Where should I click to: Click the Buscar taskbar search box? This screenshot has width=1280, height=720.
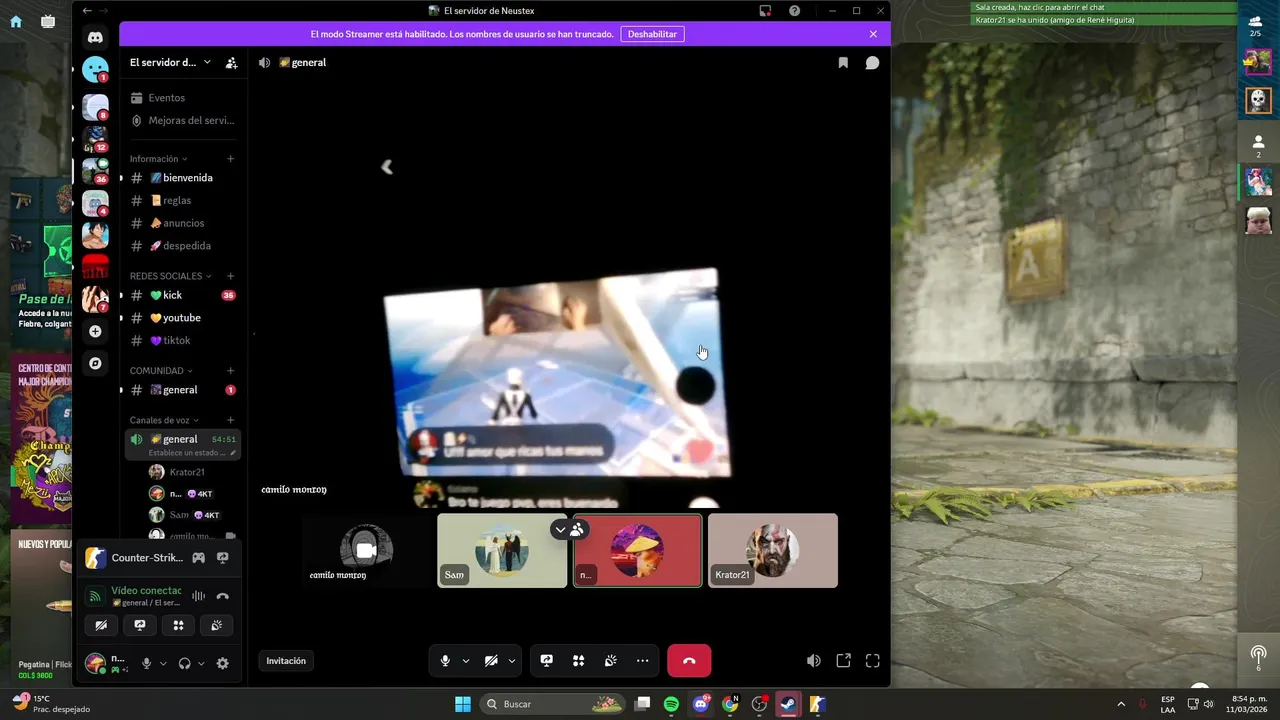click(553, 704)
